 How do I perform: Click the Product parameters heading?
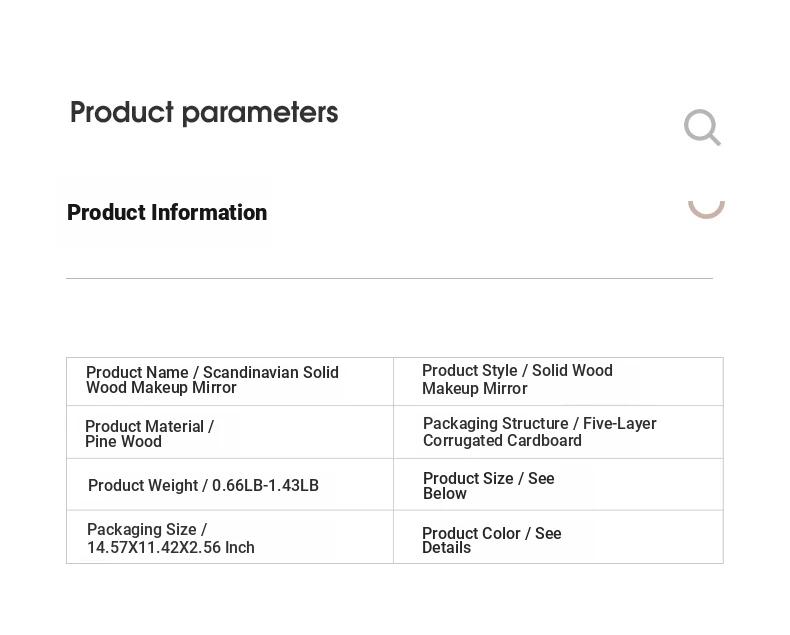point(204,112)
